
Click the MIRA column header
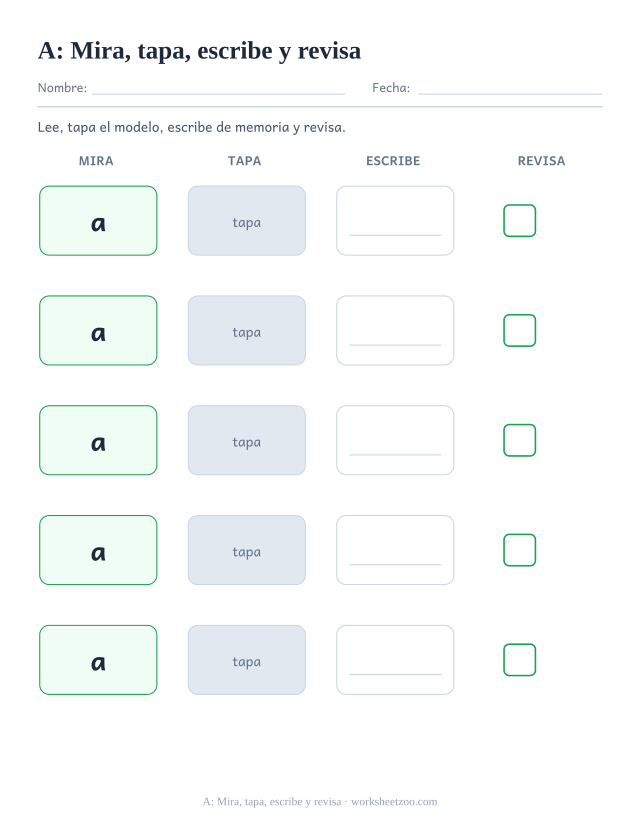pyautogui.click(x=96, y=161)
